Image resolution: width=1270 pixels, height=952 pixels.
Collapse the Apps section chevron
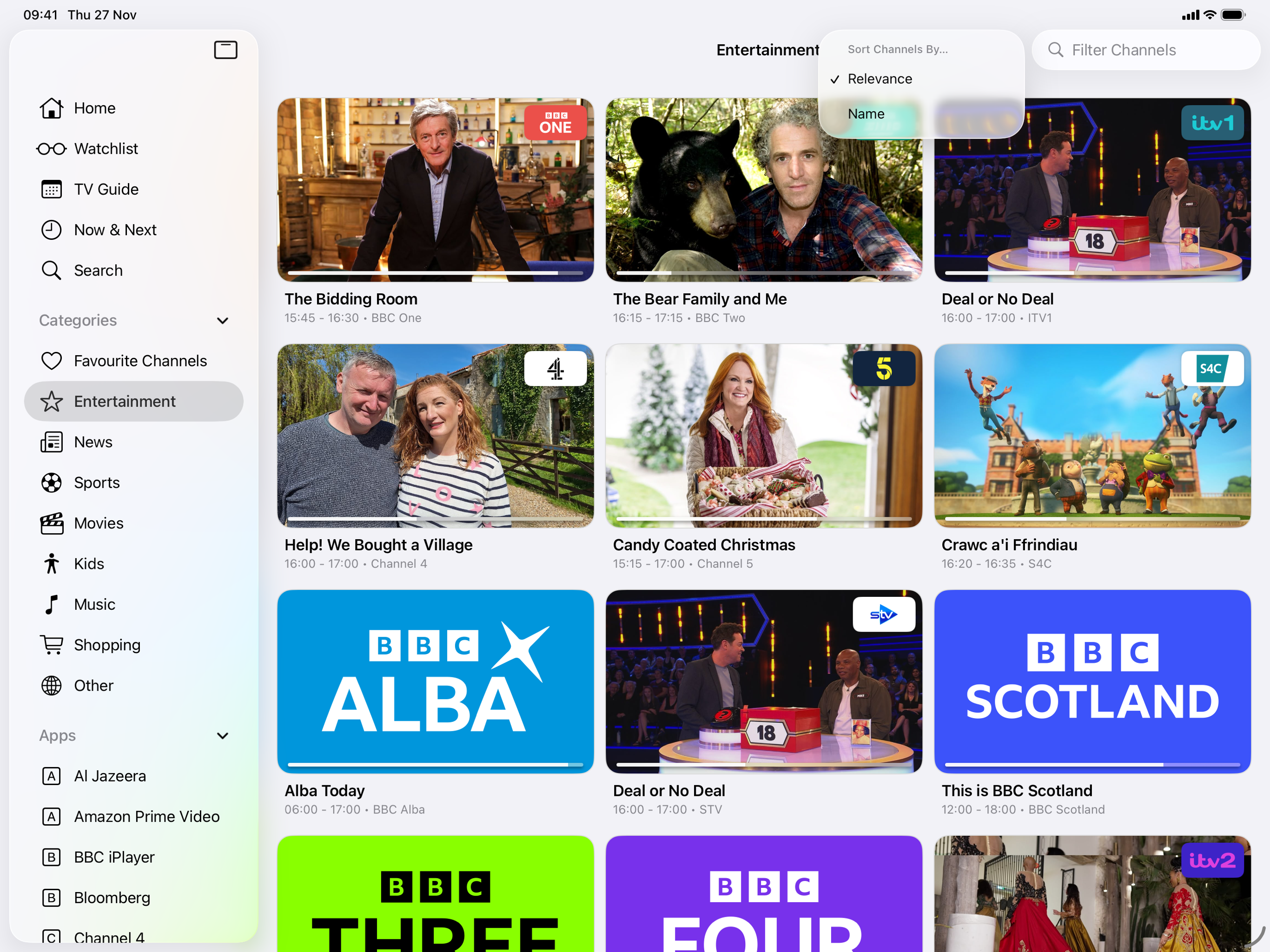(x=223, y=735)
